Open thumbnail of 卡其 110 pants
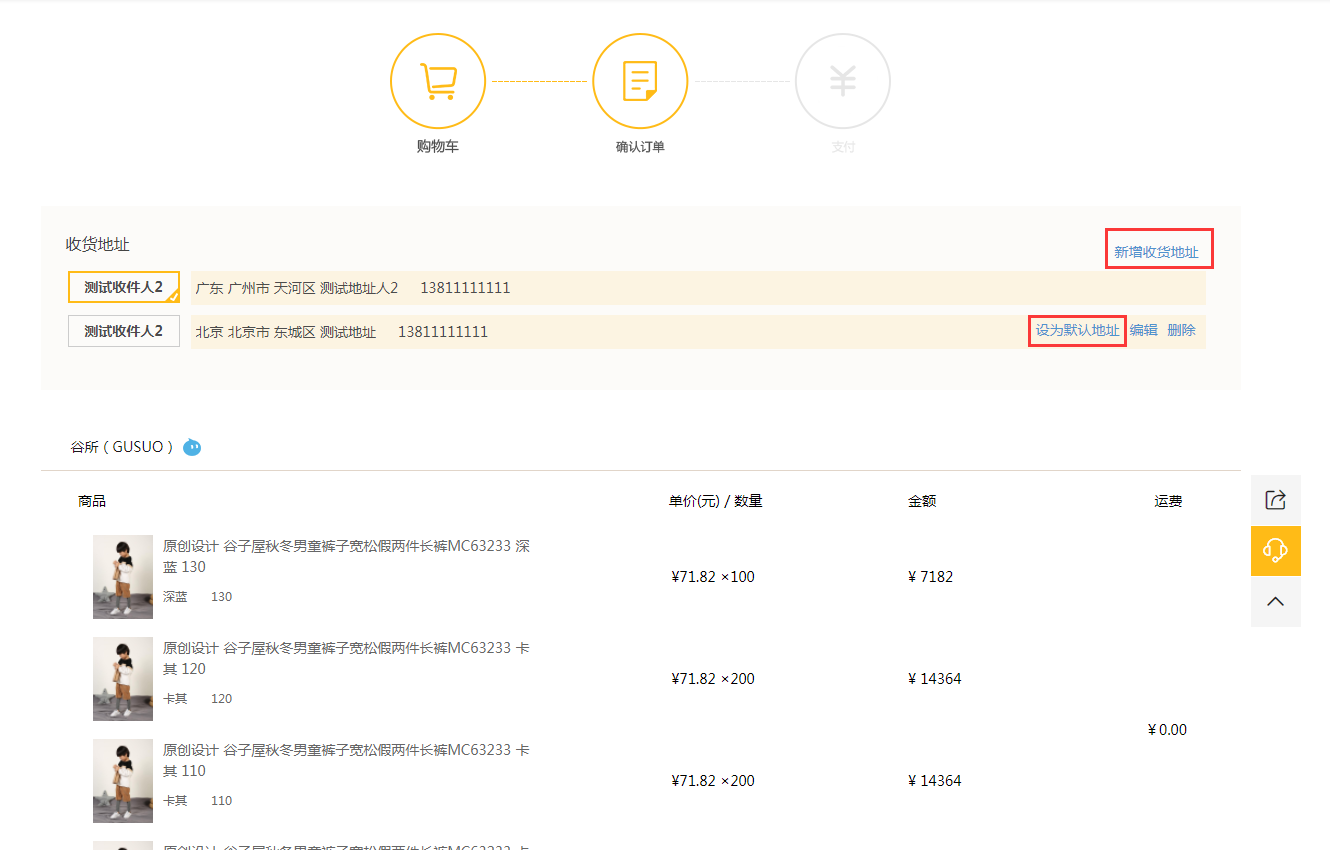Viewport: 1330px width, 850px height. point(123,781)
